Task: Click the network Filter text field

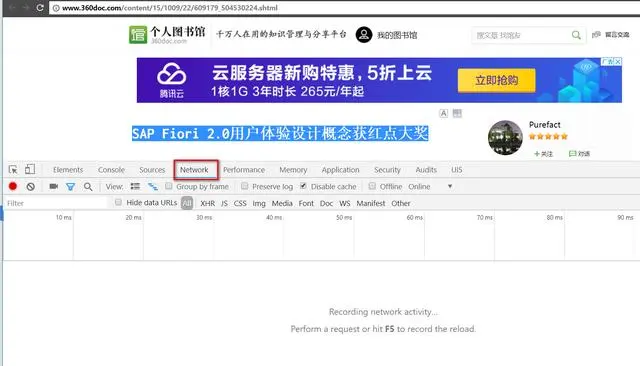Action: click(x=56, y=203)
